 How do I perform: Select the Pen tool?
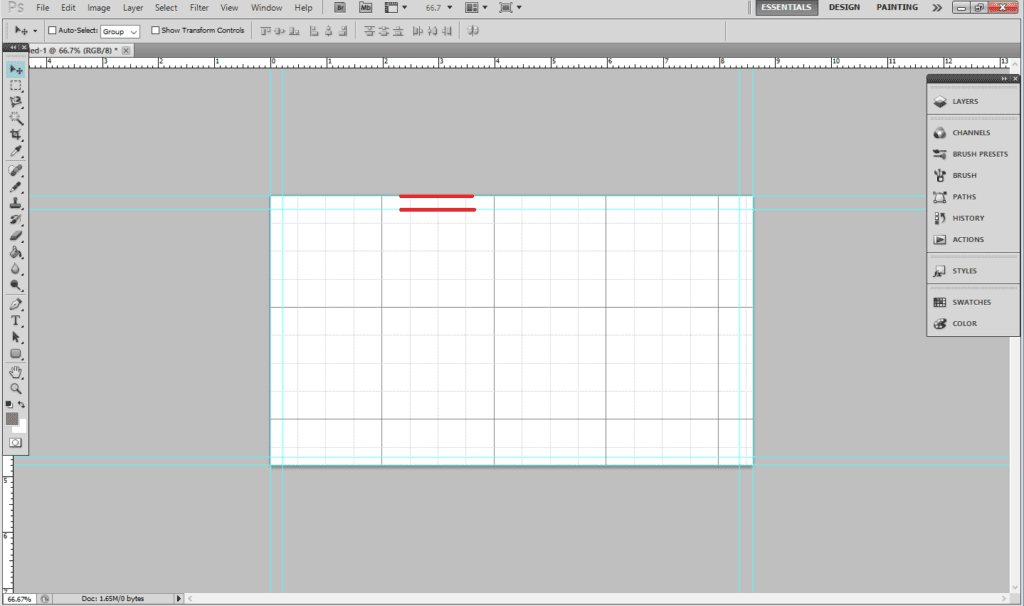tap(16, 304)
